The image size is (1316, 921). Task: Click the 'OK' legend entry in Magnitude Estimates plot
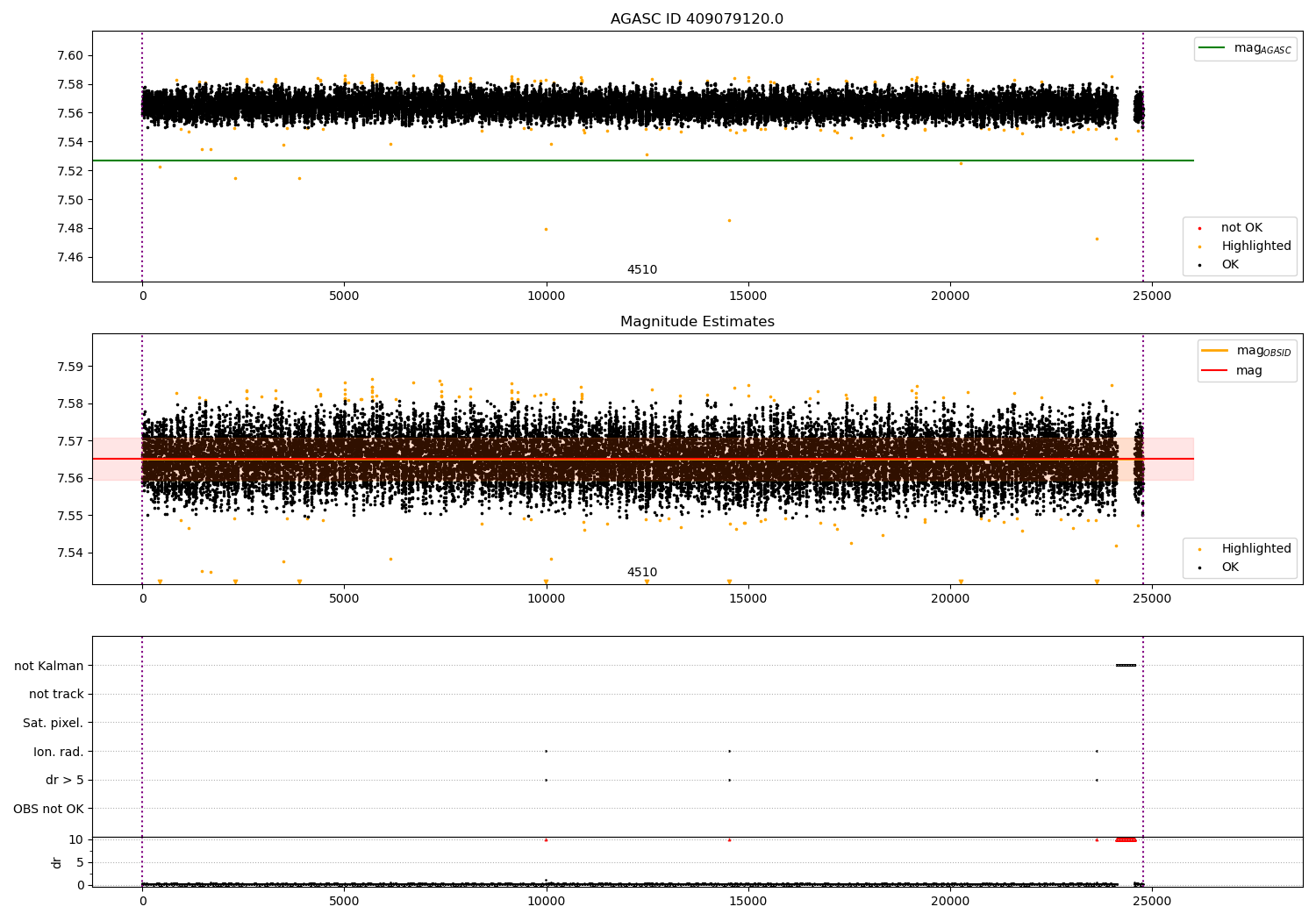pos(1230,568)
